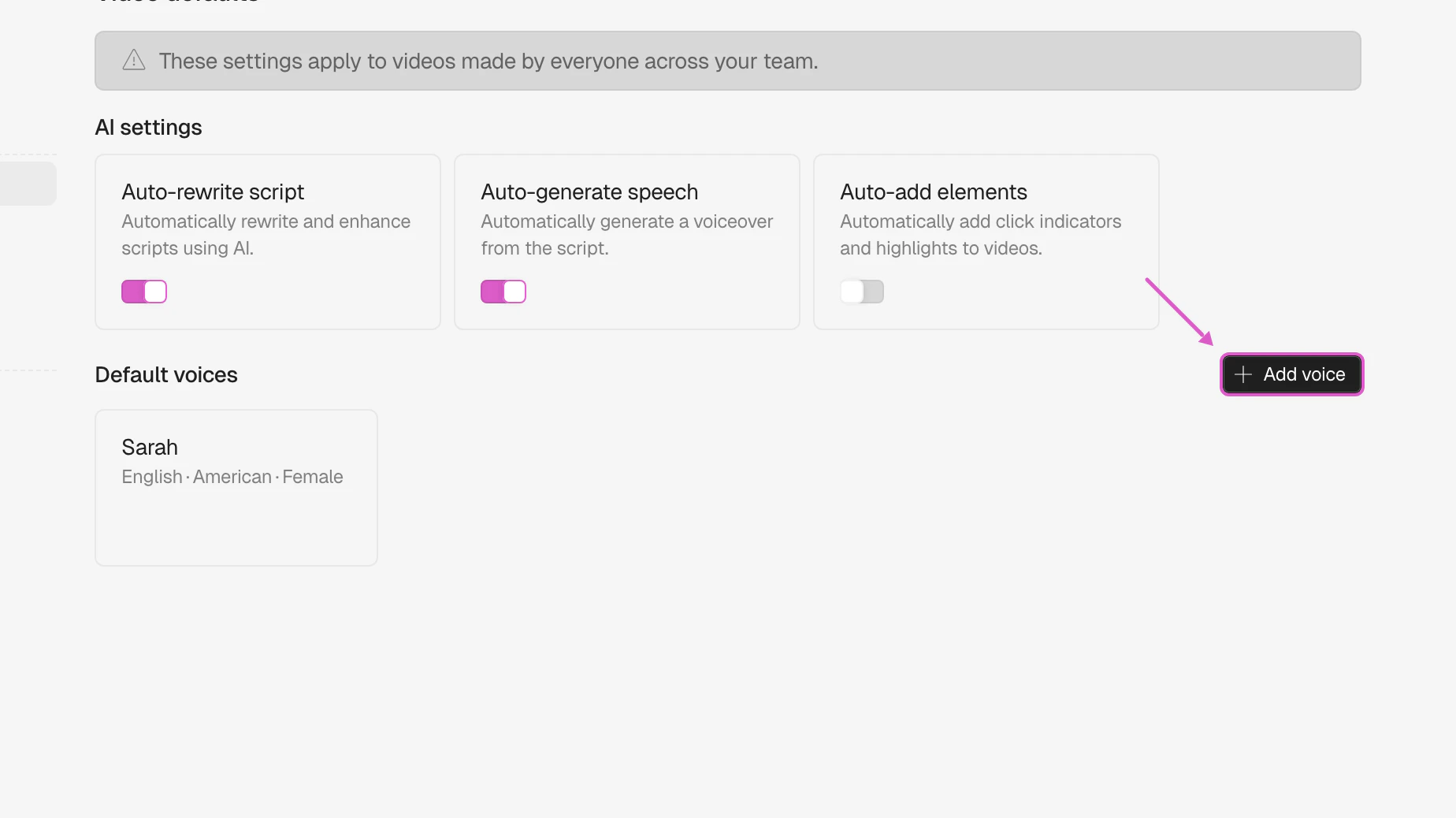
Task: Click the AI settings section heading
Action: (x=148, y=127)
